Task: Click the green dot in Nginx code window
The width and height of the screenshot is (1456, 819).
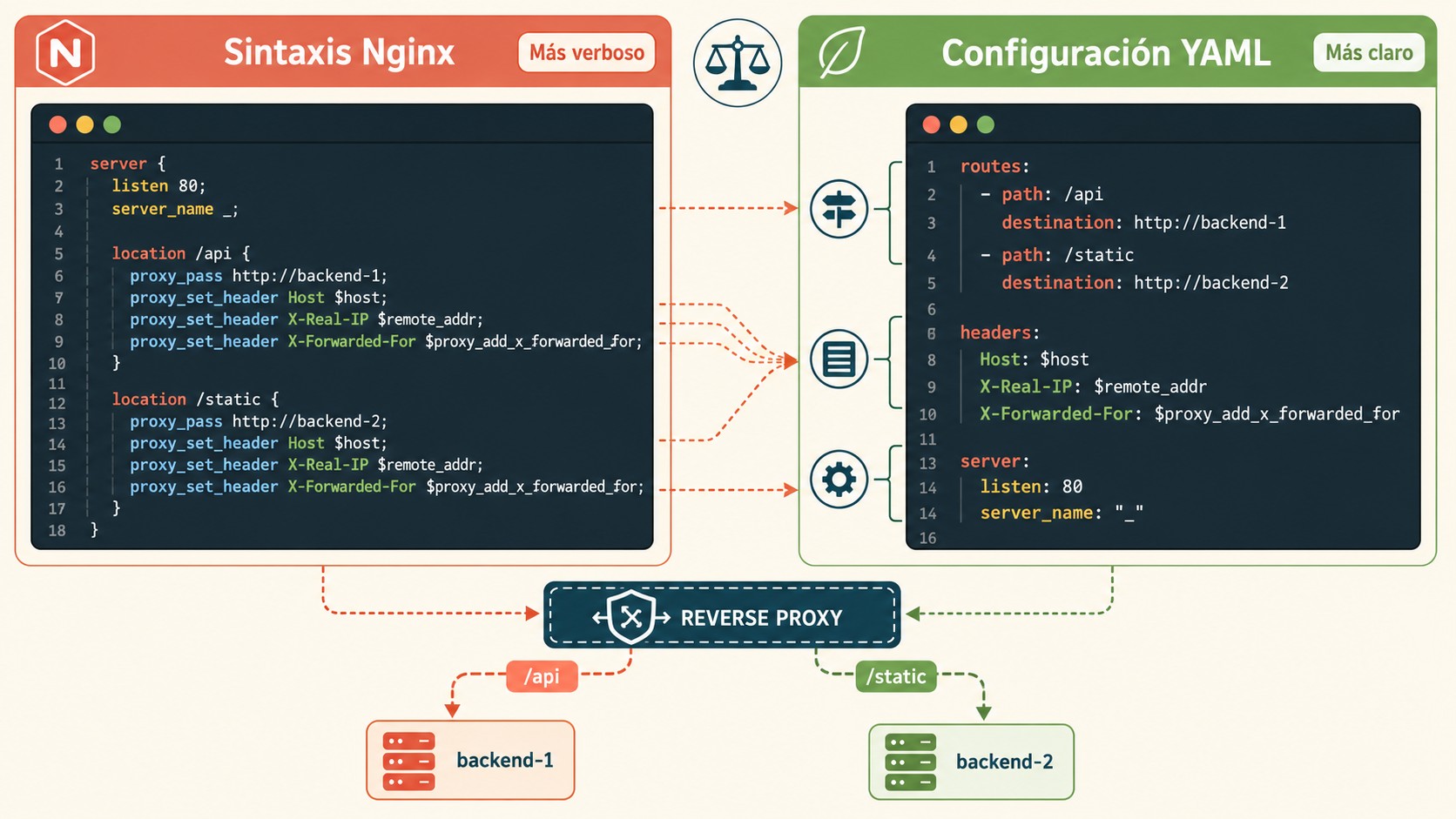Action: pos(112,124)
